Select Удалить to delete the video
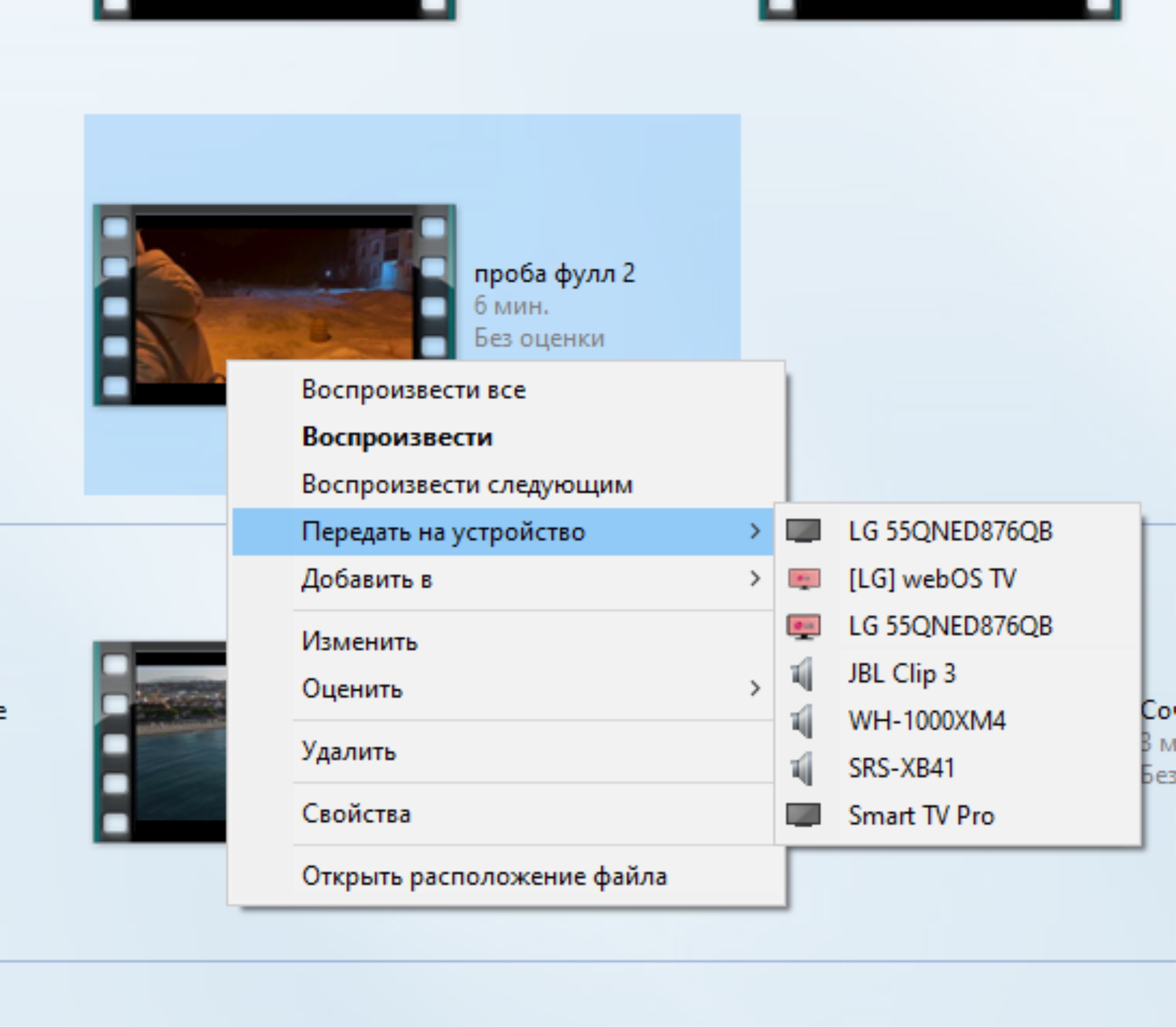1176x1027 pixels. point(349,751)
